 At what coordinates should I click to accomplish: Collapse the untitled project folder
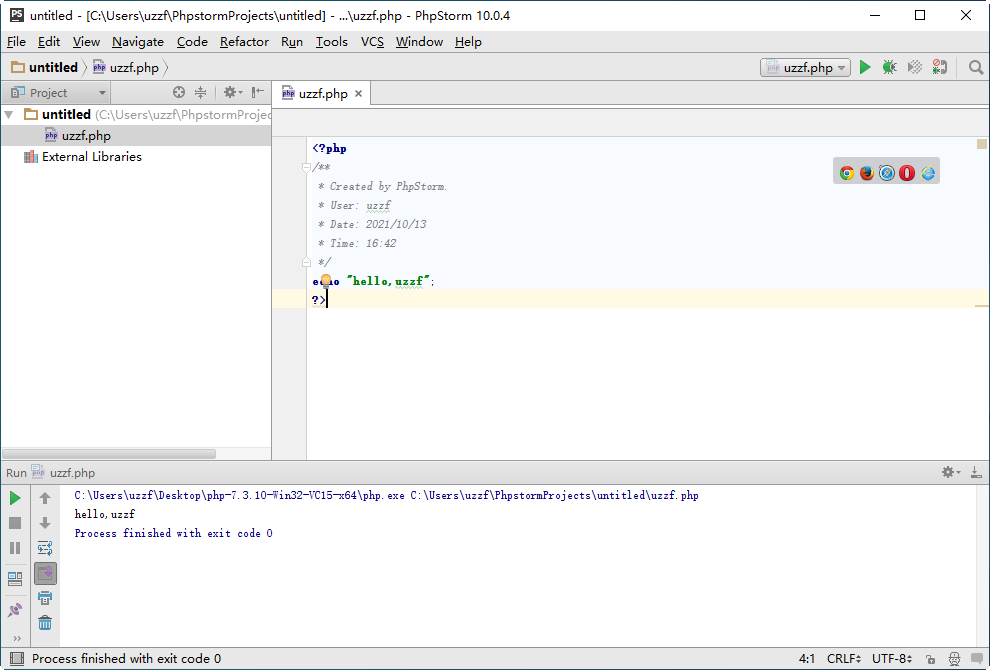pyautogui.click(x=9, y=114)
